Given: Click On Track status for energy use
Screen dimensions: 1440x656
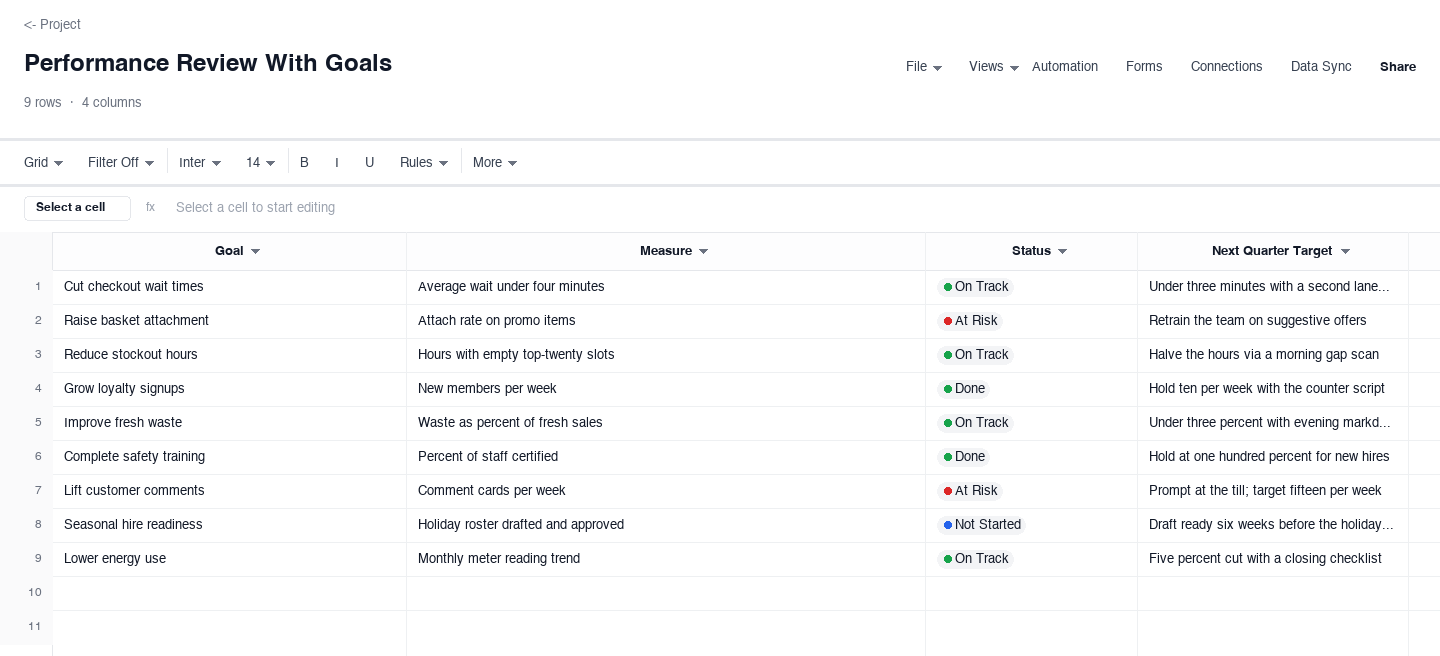Looking at the screenshot, I should pyautogui.click(x=976, y=559).
